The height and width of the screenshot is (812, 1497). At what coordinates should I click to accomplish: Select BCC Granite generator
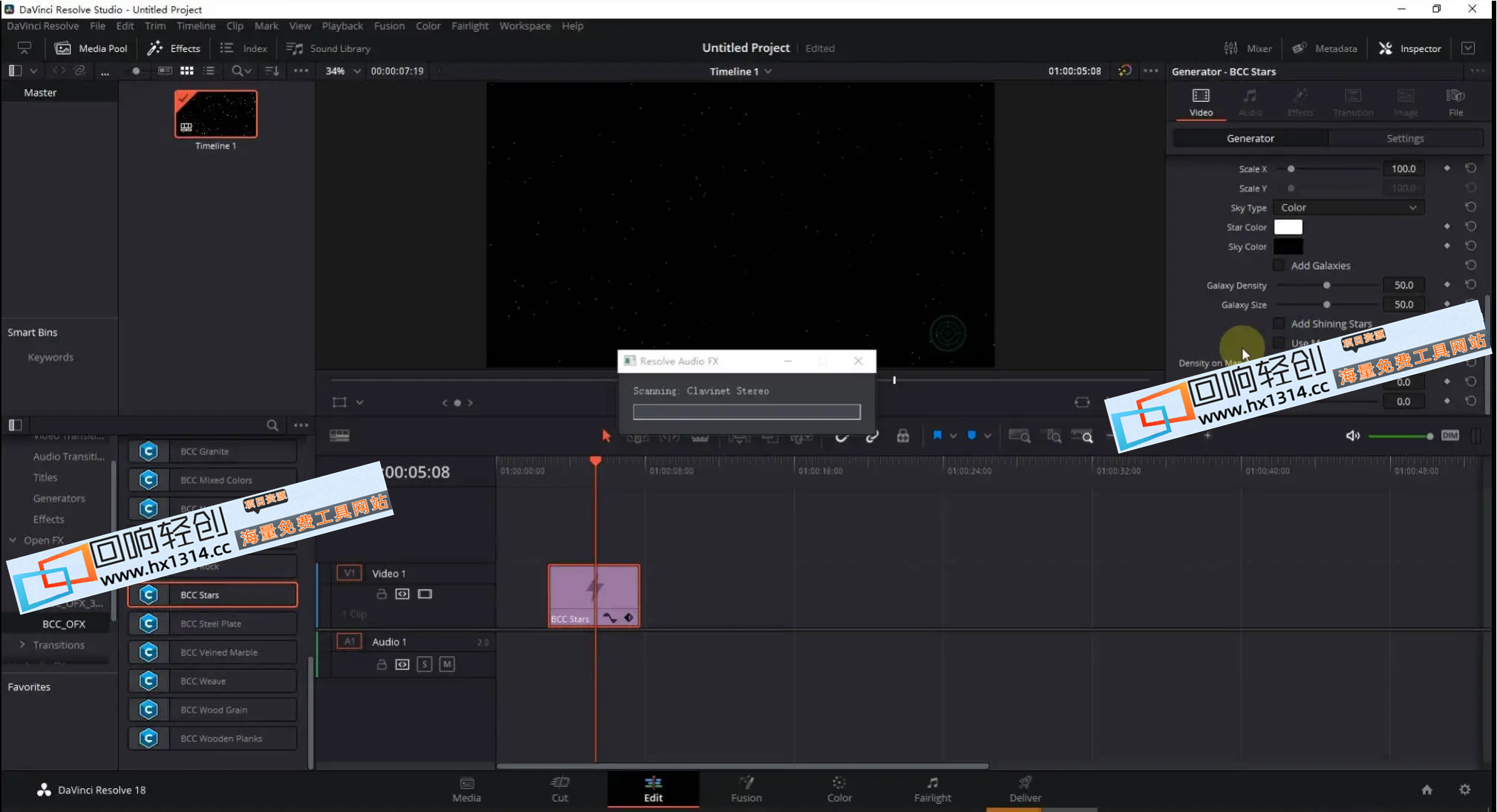pyautogui.click(x=212, y=451)
